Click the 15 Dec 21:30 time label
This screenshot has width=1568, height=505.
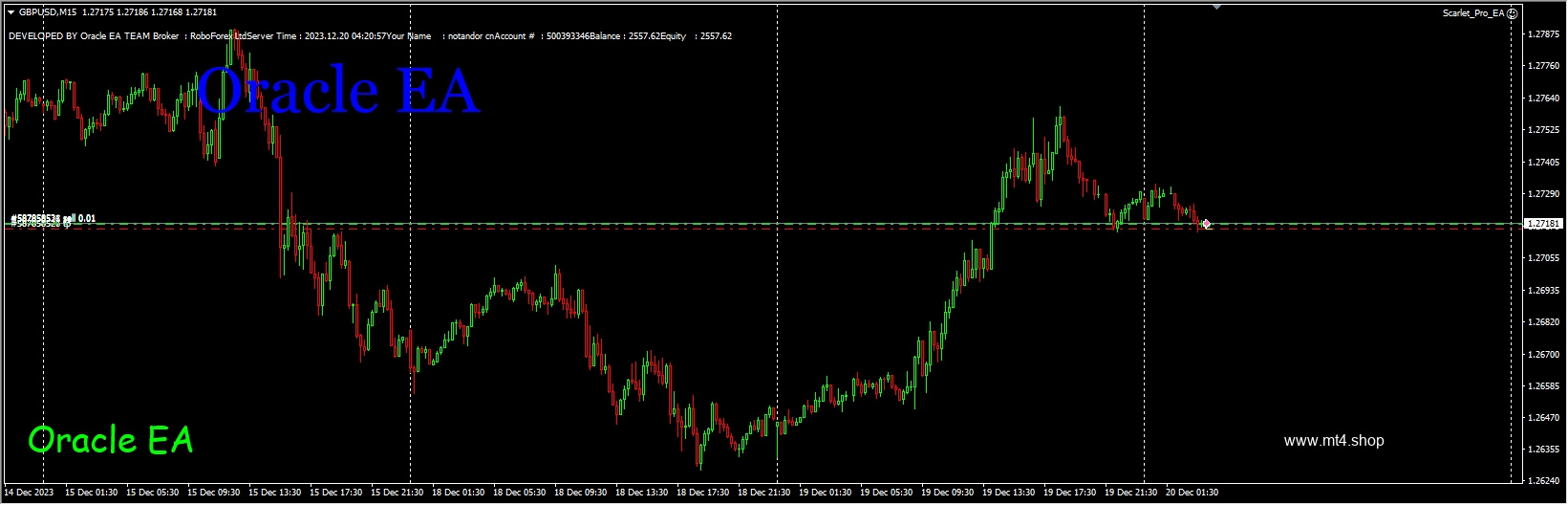tap(397, 493)
